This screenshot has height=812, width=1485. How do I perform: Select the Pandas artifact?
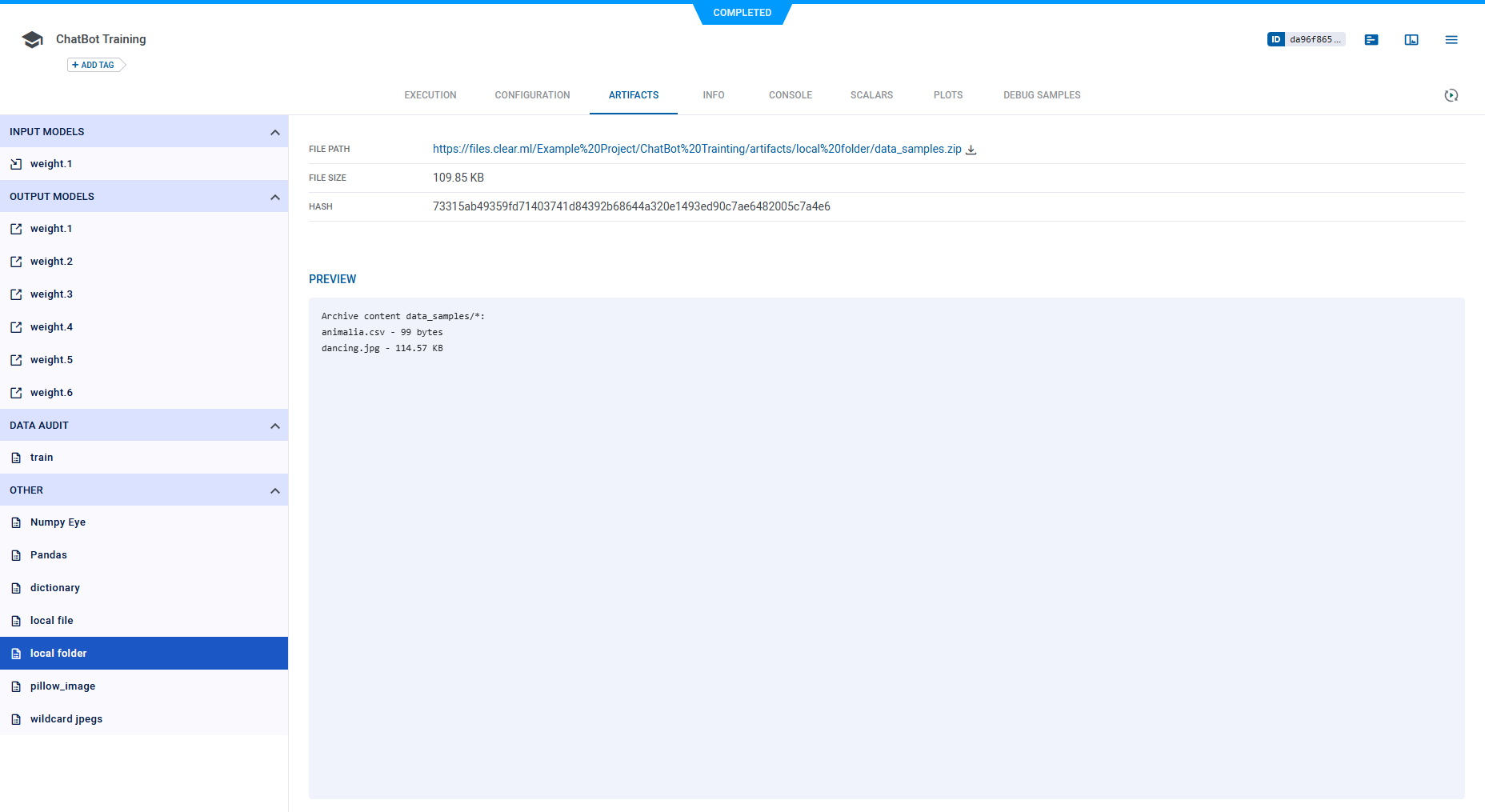pyautogui.click(x=49, y=554)
